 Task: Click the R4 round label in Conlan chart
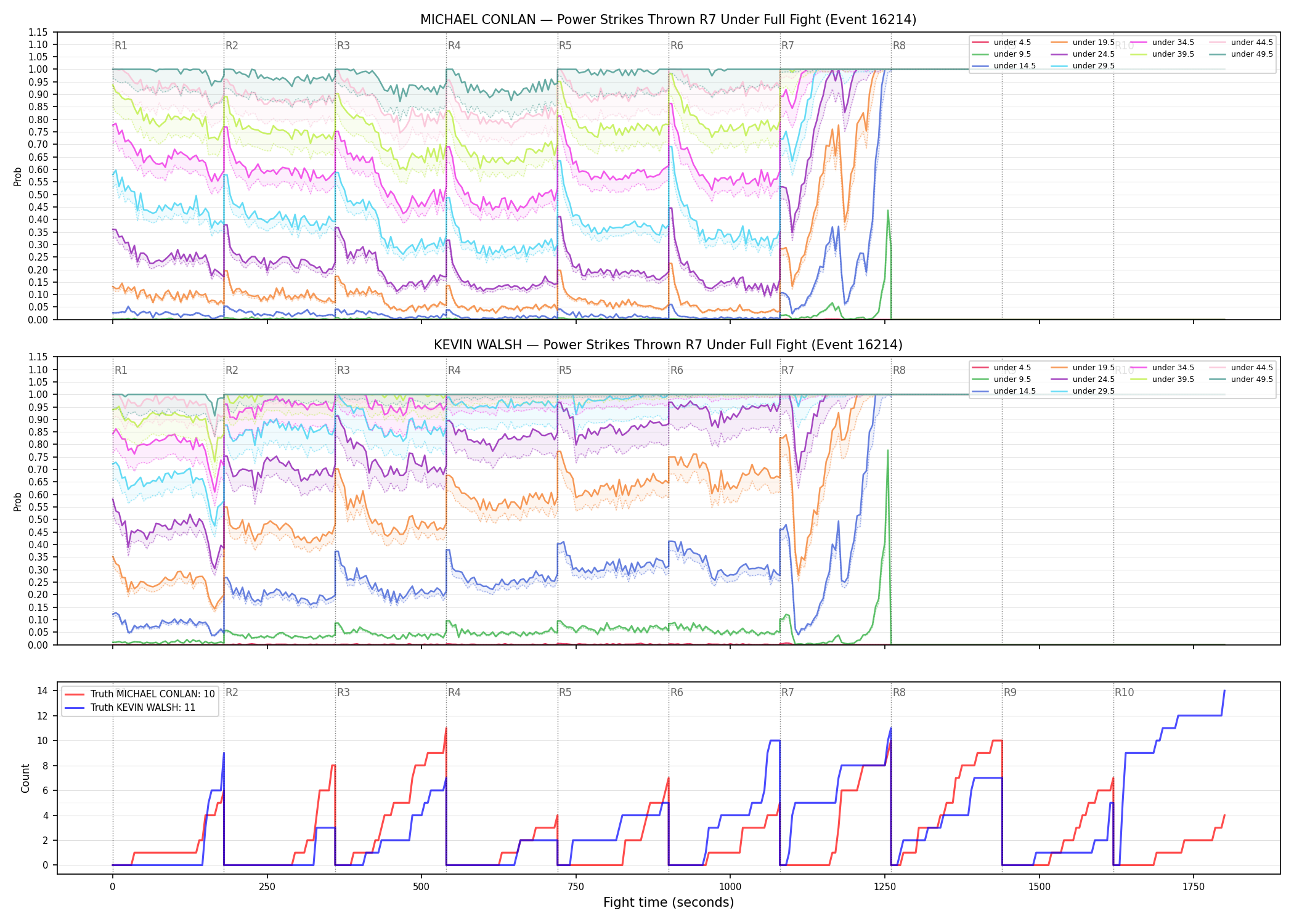pos(454,46)
